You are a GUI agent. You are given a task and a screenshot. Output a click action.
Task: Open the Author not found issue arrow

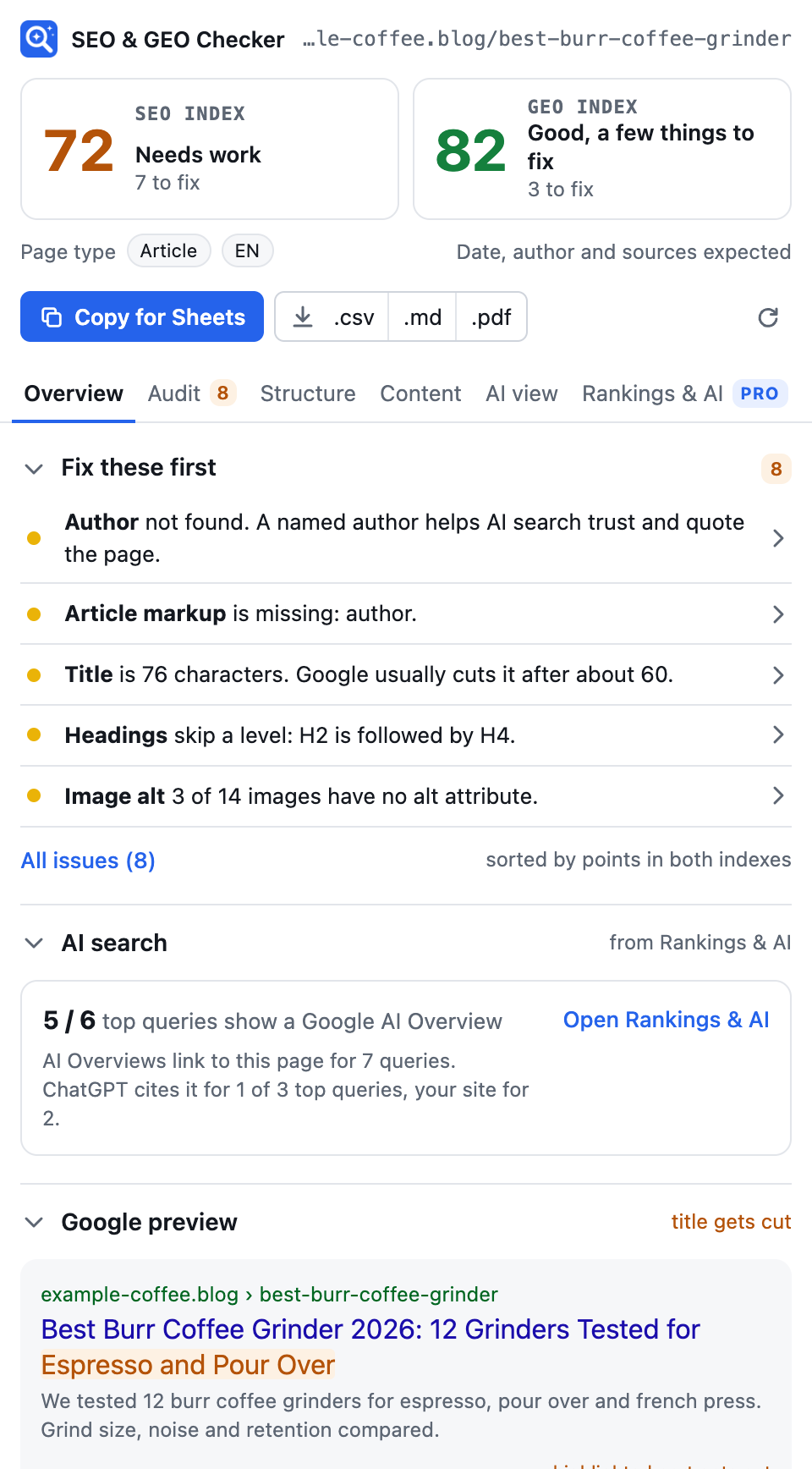pos(778,538)
